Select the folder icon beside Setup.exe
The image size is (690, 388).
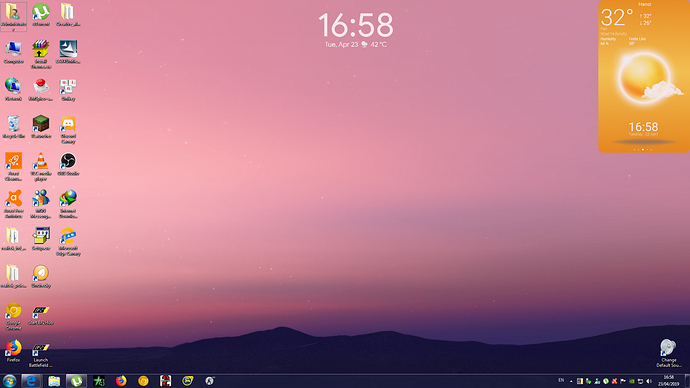13,239
